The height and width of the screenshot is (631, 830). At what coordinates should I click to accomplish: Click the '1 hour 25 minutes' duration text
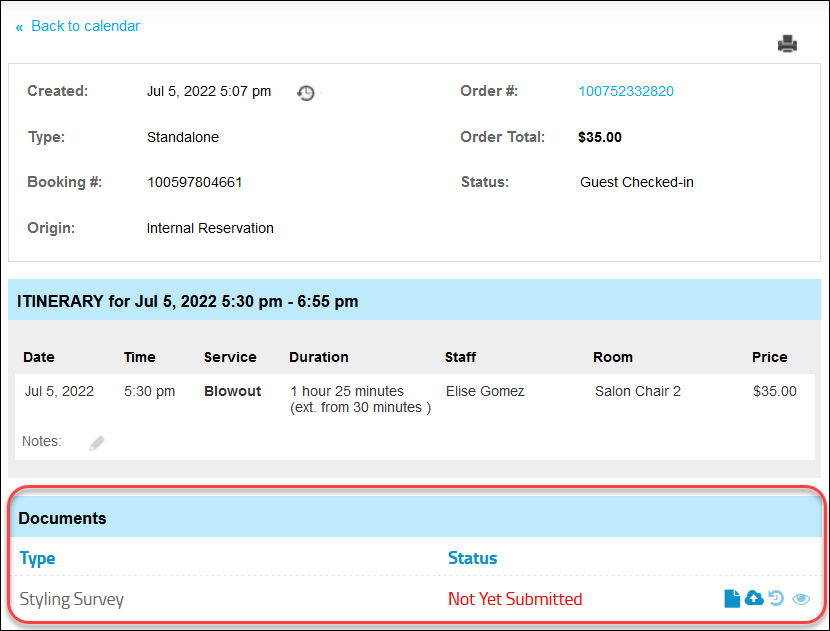pyautogui.click(x=347, y=391)
